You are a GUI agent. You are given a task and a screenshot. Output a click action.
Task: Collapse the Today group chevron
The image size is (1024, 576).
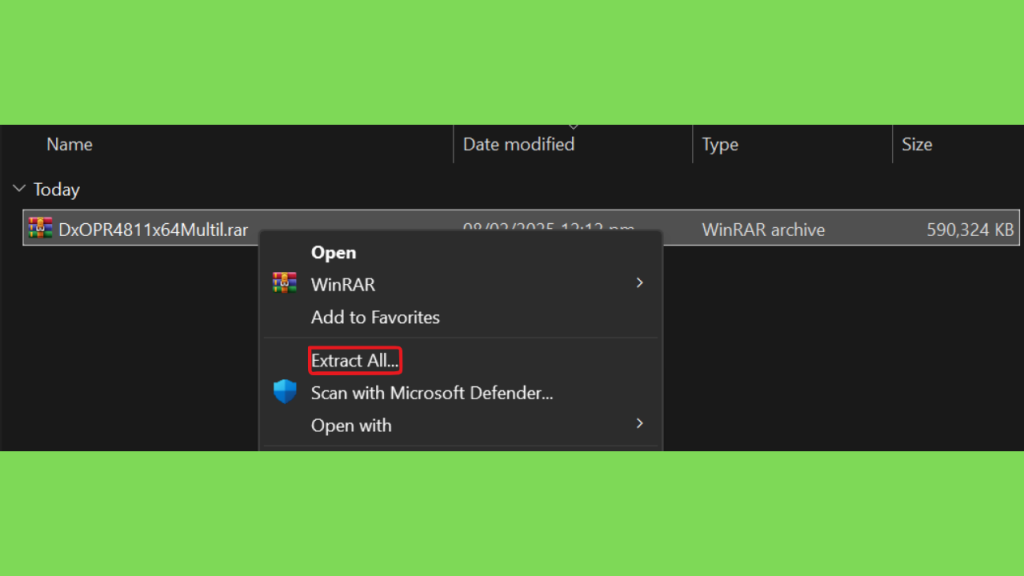click(19, 189)
